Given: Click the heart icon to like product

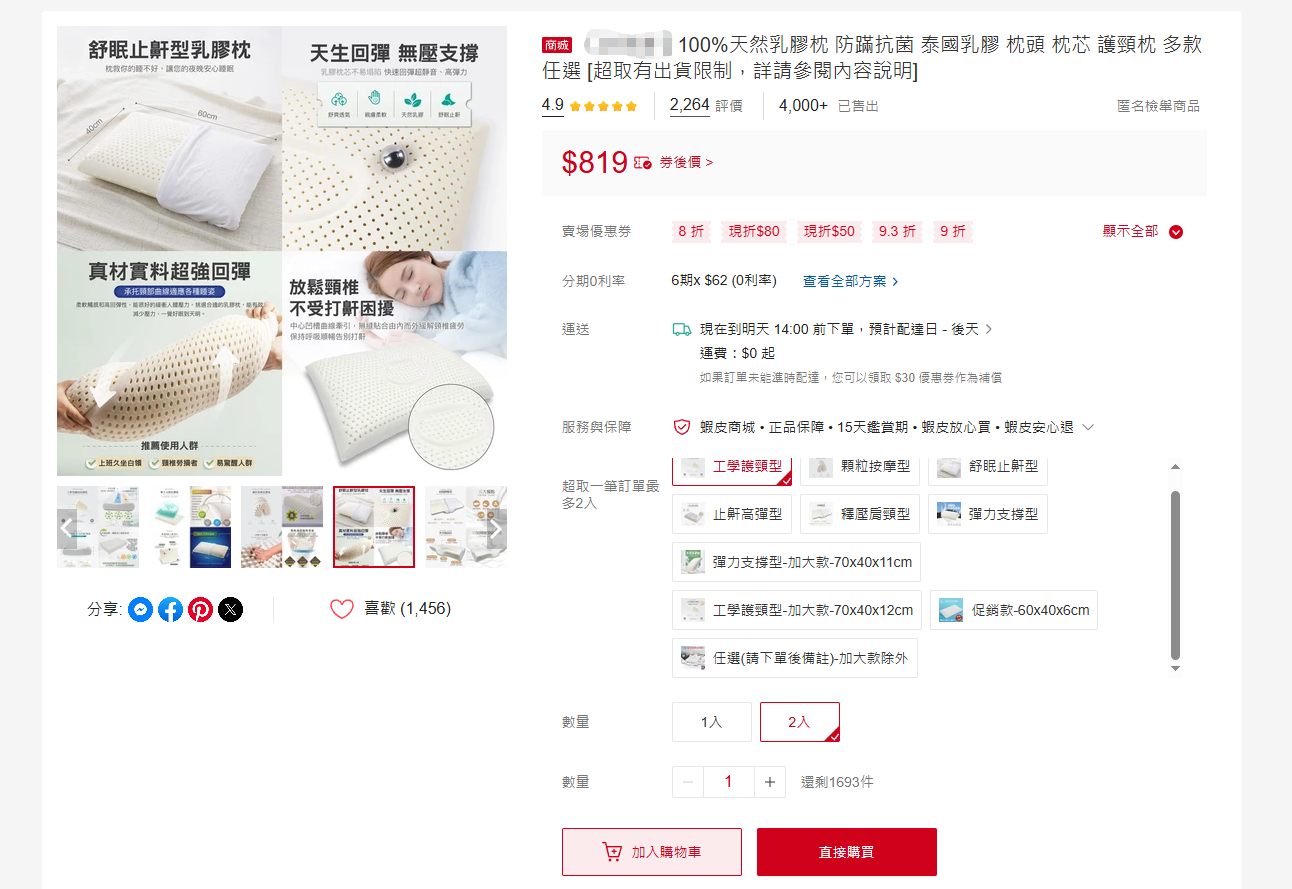Looking at the screenshot, I should 342,609.
